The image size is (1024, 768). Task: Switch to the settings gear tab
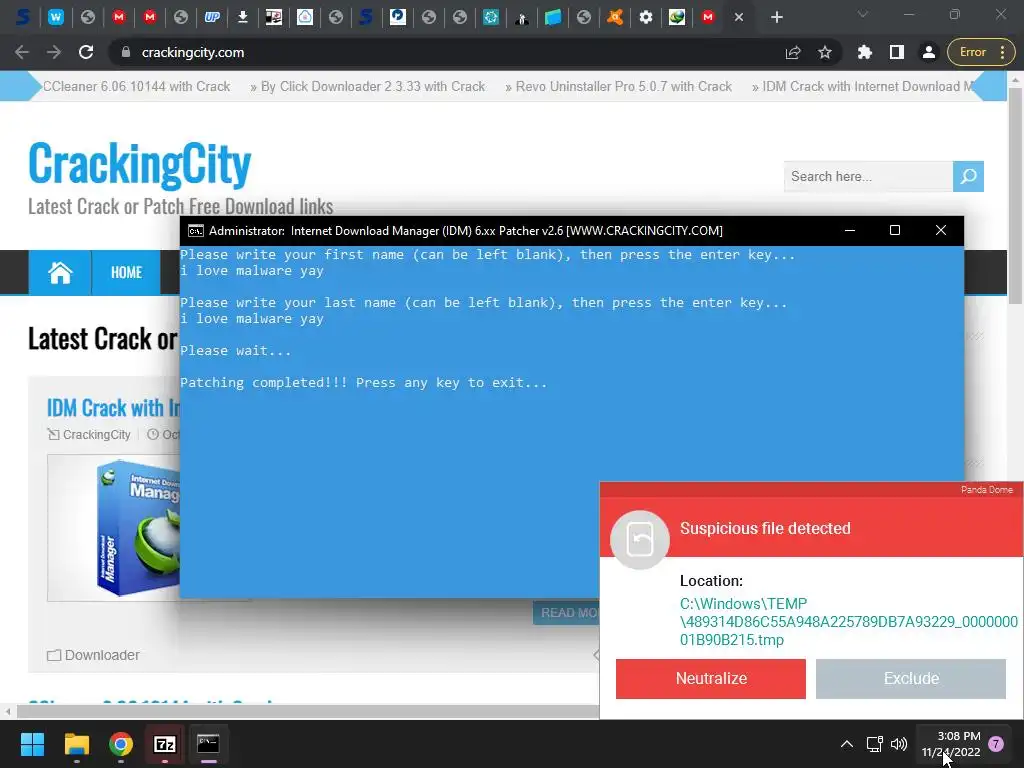645,18
